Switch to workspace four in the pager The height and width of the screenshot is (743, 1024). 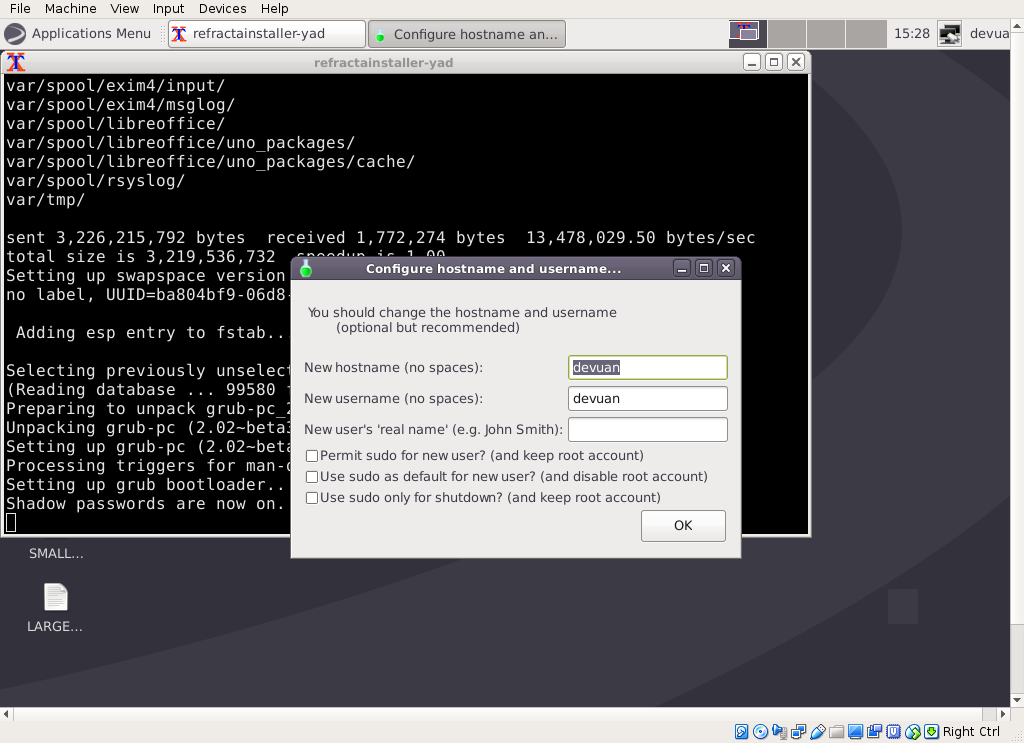[x=865, y=34]
